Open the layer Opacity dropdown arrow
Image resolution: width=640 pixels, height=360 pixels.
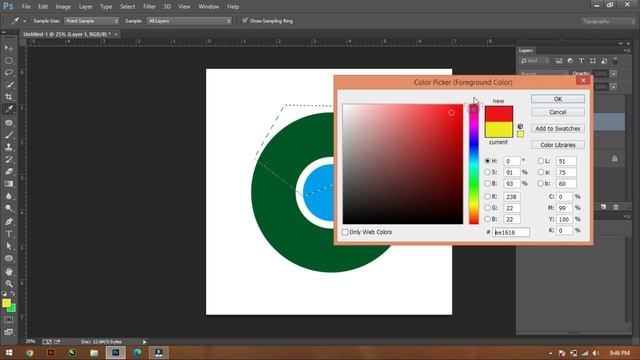(613, 74)
